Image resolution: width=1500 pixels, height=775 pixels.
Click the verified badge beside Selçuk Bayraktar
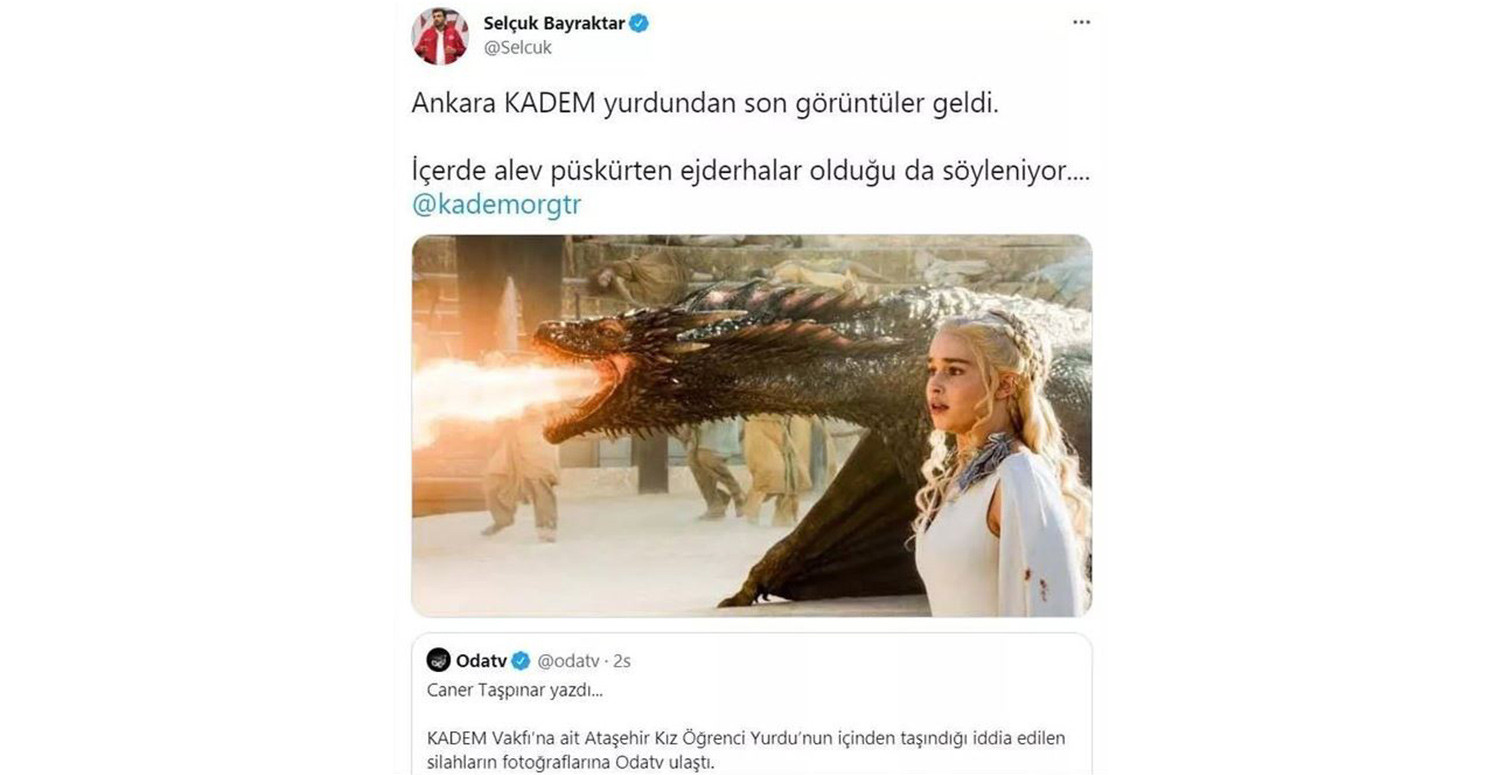(x=639, y=23)
